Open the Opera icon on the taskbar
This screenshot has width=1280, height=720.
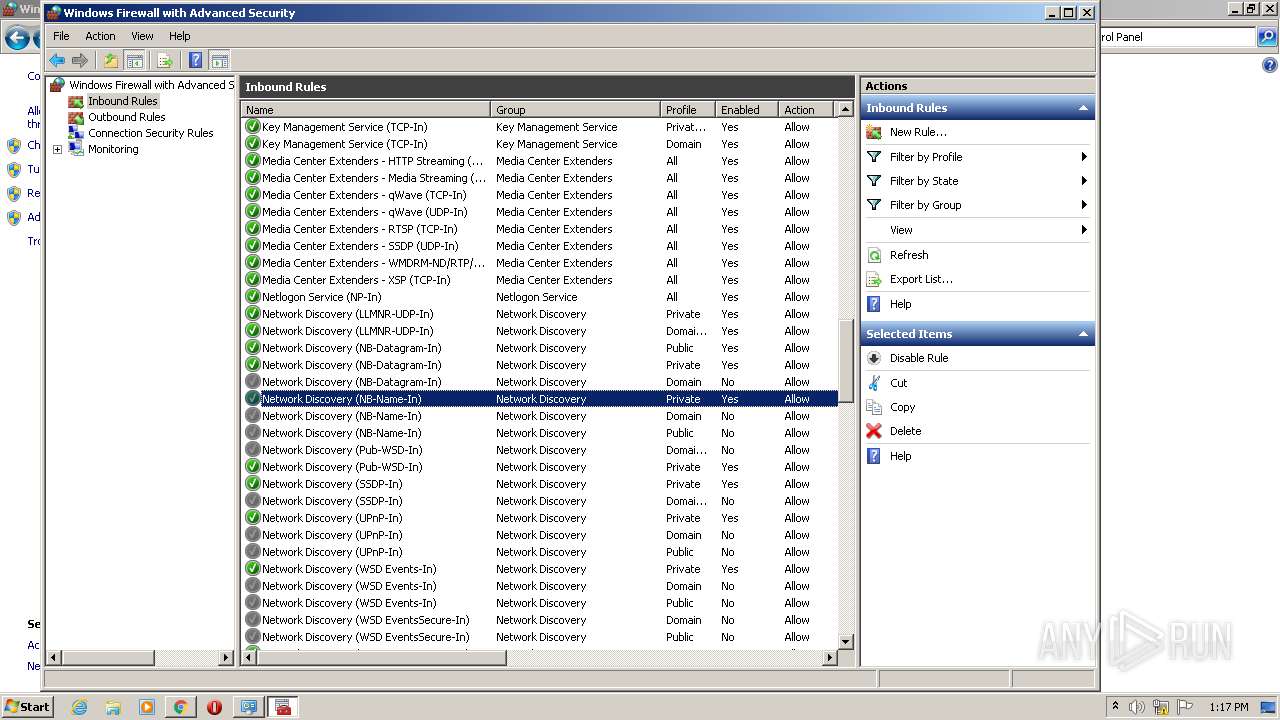[214, 707]
